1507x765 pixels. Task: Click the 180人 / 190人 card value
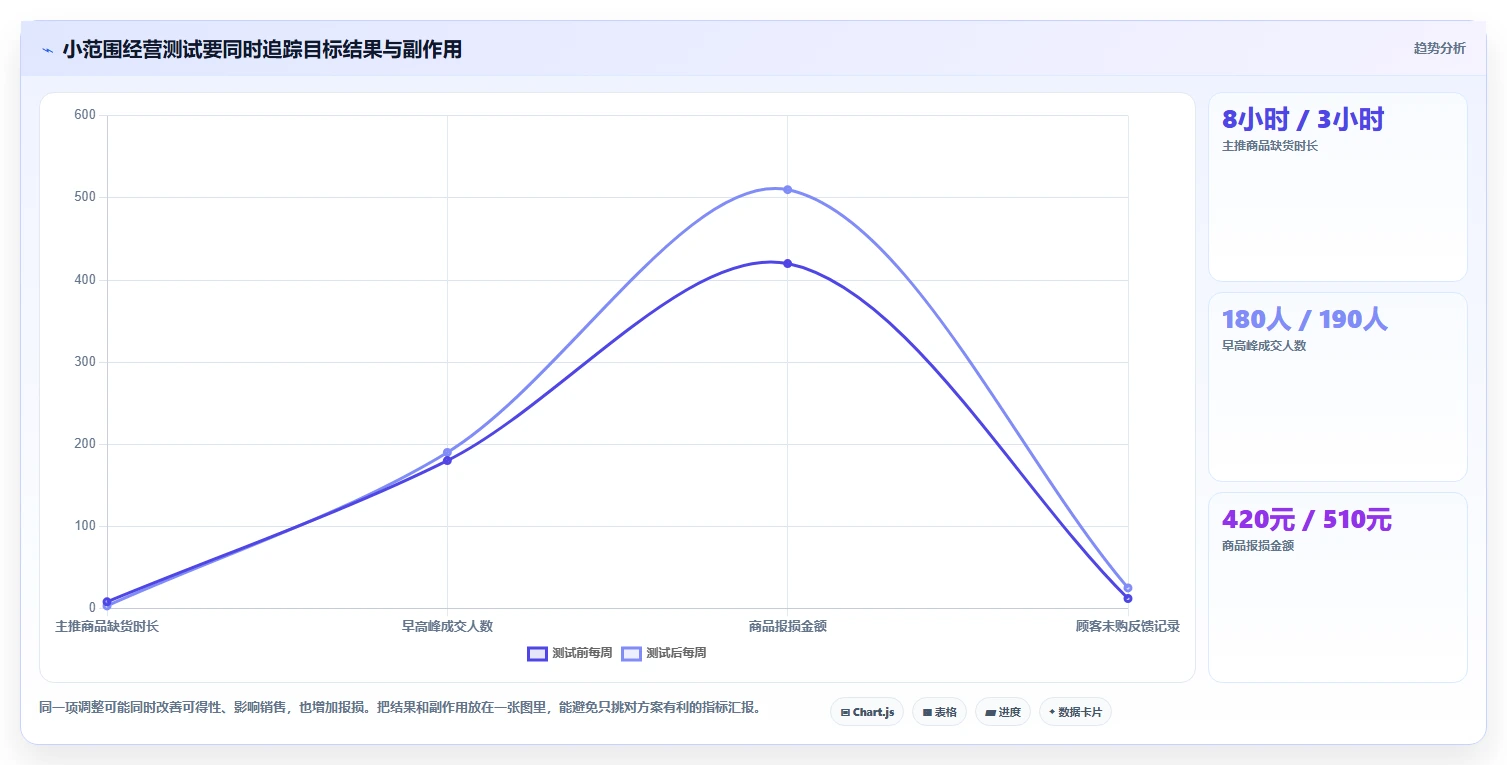pyautogui.click(x=1305, y=320)
